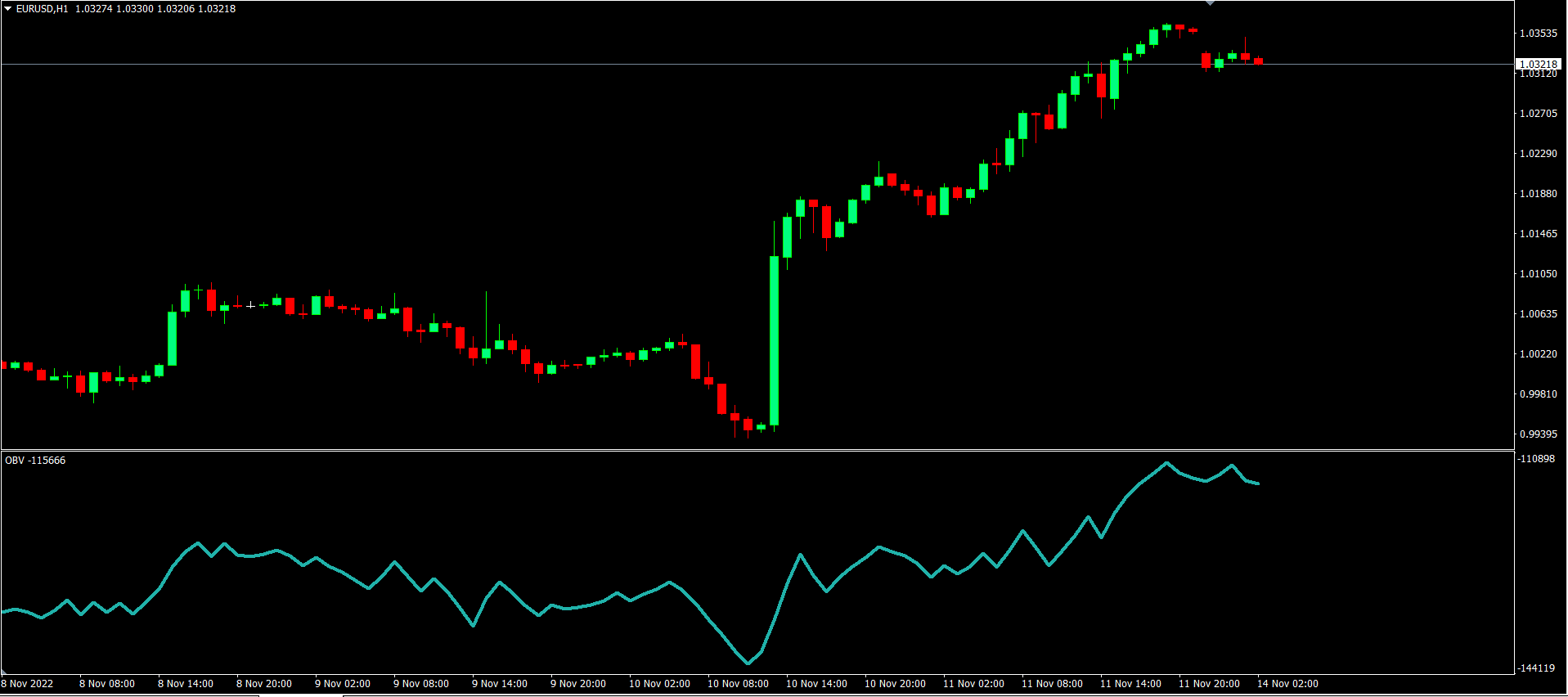Click the 1.01465 price scale label
1568x697 pixels.
point(1539,234)
